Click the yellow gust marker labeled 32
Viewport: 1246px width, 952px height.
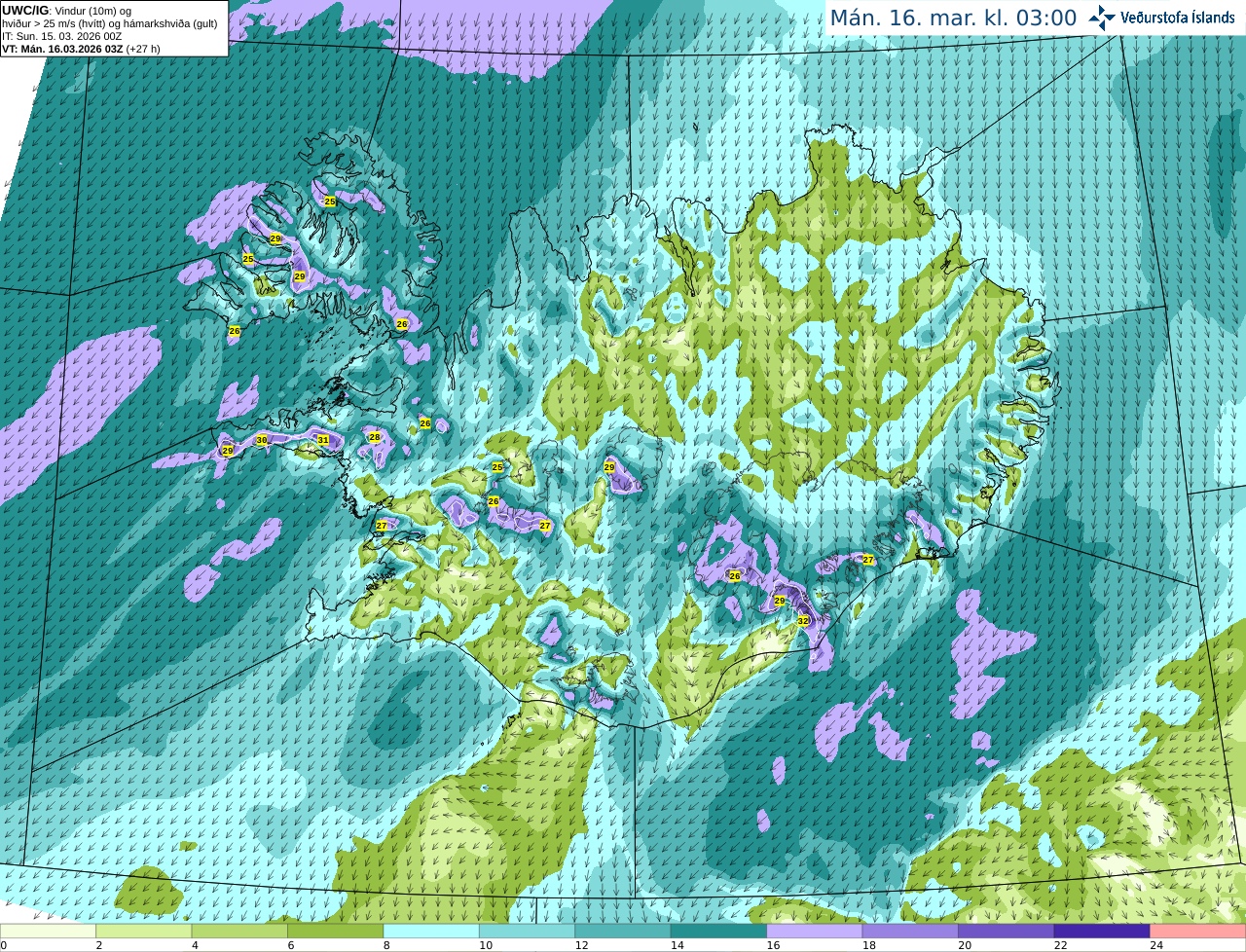click(803, 620)
